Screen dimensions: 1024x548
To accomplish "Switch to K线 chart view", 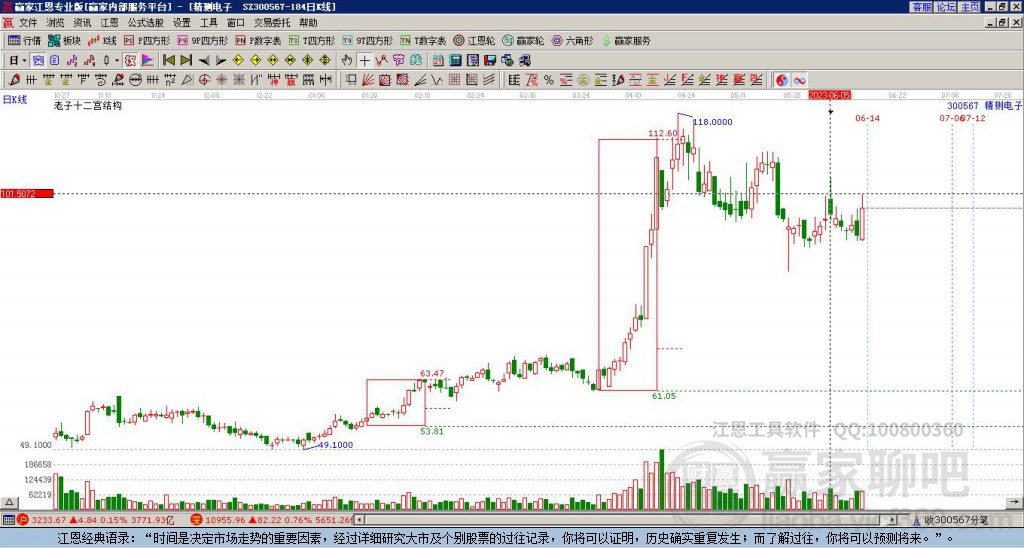I will click(102, 40).
